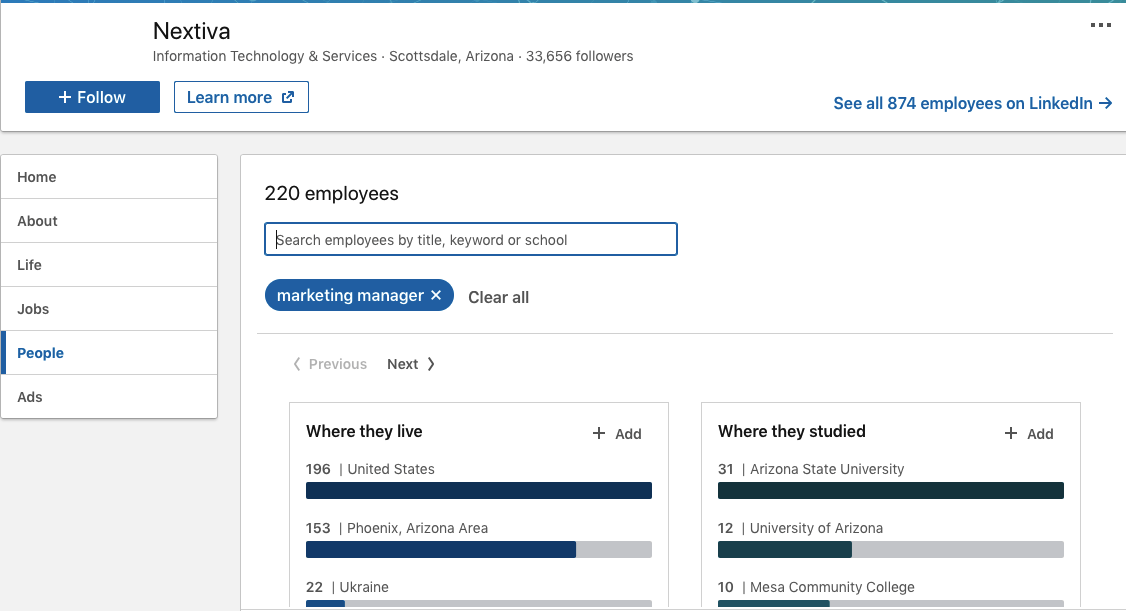Click Clear all to remove filters
Image resolution: width=1126 pixels, height=611 pixels.
tap(498, 297)
